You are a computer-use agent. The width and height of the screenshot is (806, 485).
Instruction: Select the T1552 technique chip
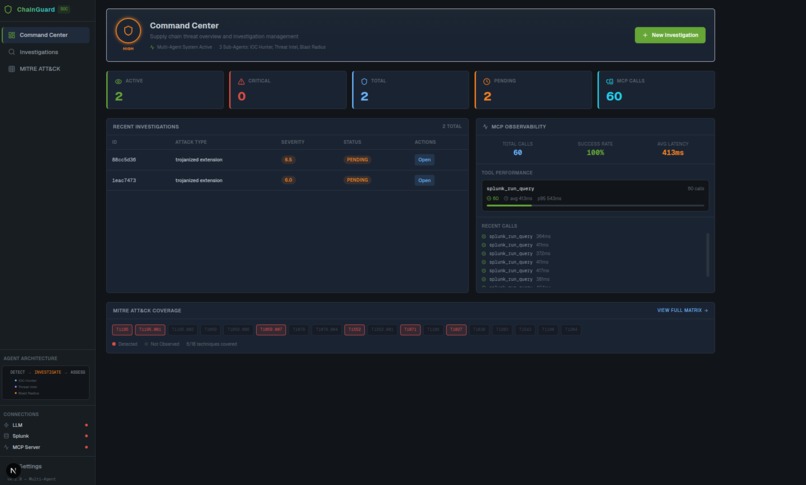[x=354, y=330]
